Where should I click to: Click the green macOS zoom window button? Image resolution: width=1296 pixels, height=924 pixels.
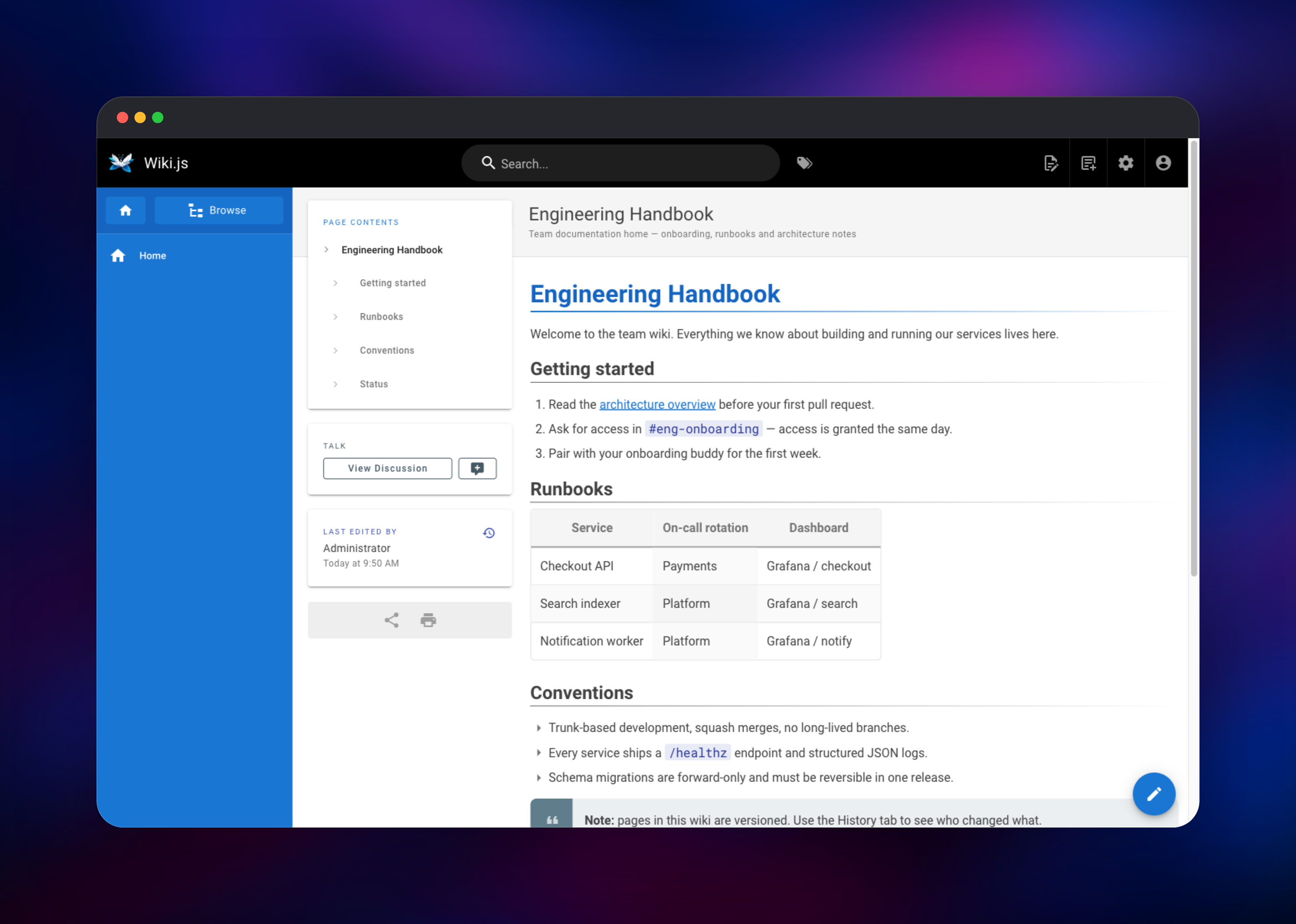(x=157, y=117)
